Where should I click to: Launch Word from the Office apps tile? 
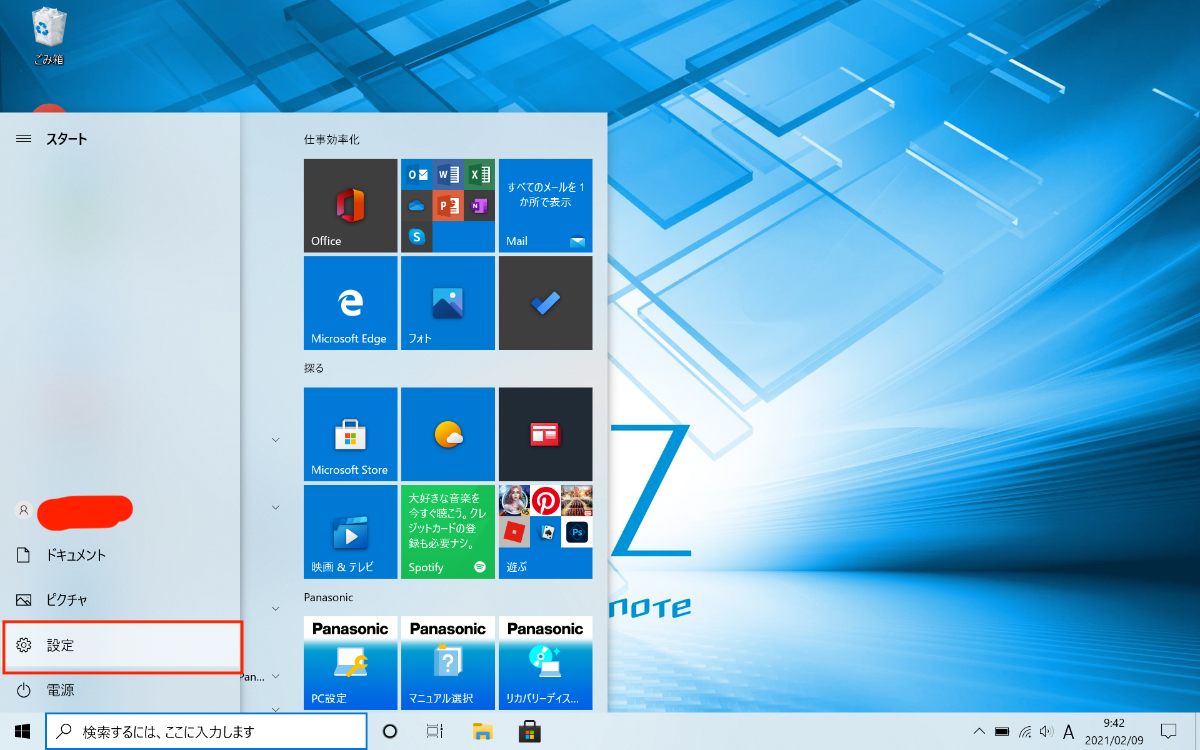point(448,174)
